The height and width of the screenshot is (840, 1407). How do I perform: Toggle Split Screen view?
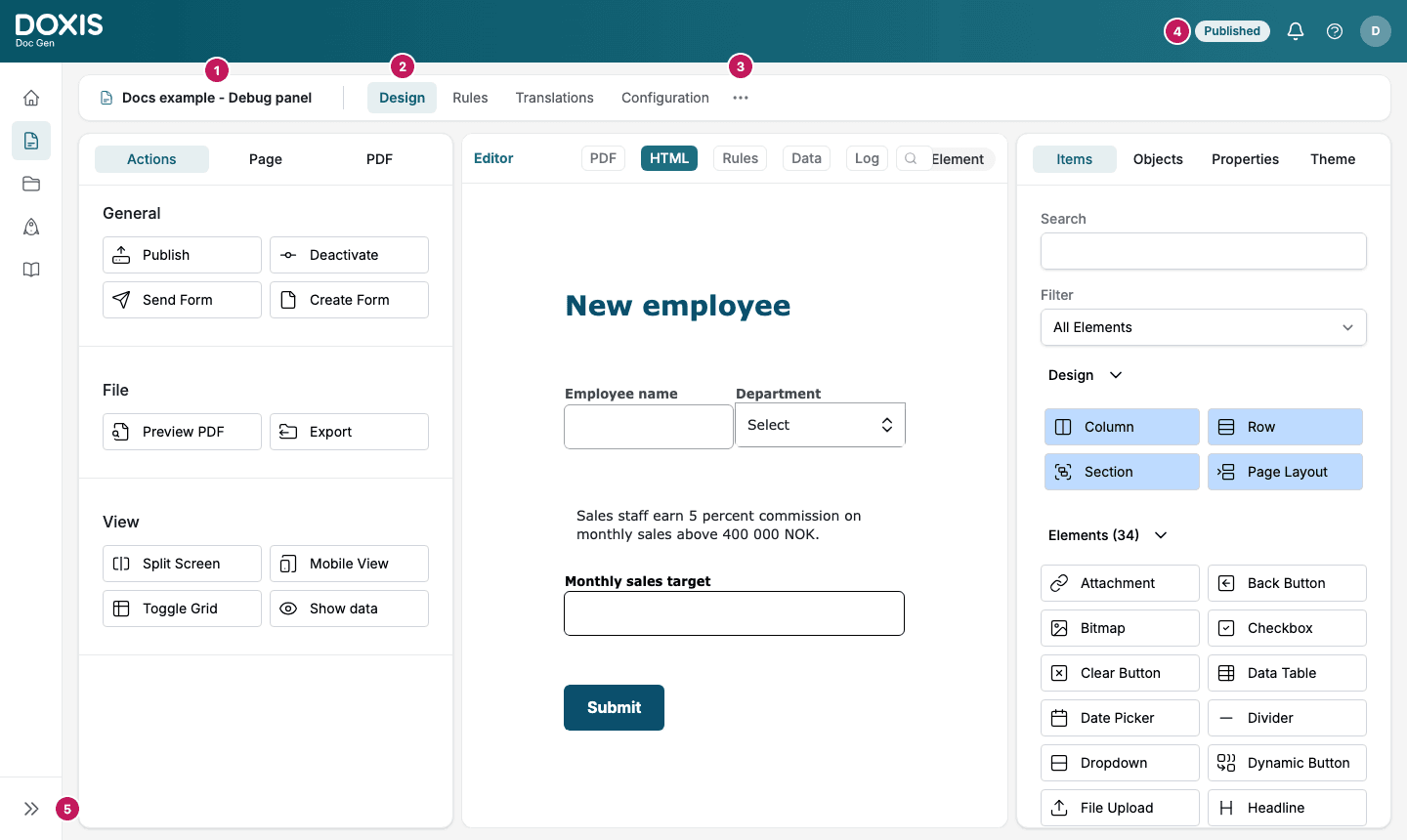coord(182,564)
